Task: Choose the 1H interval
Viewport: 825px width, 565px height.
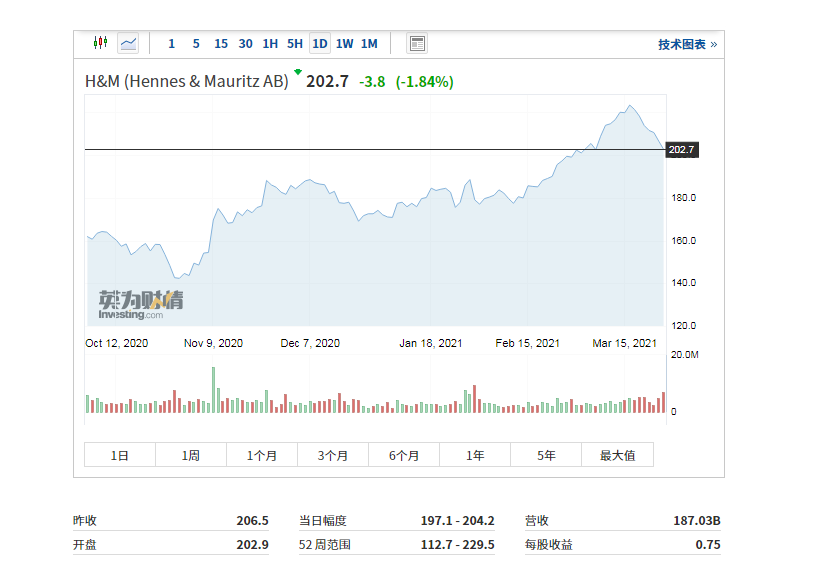Action: (270, 44)
